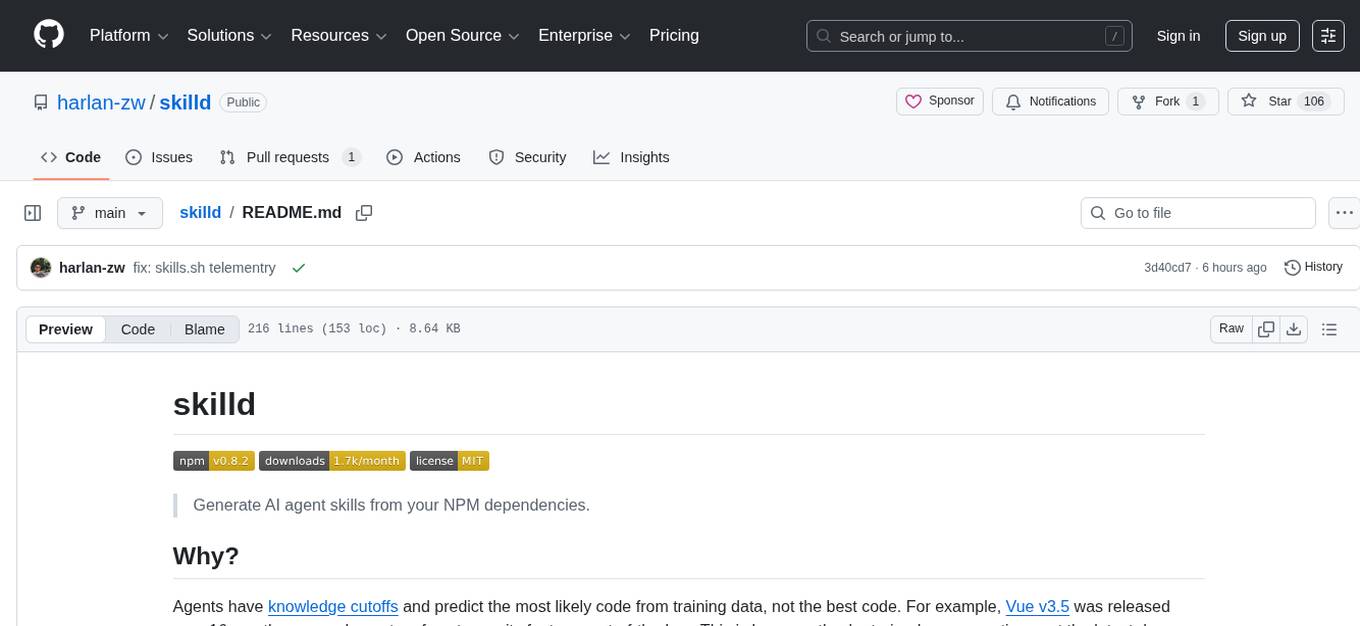Expand the Open Source menu
The height and width of the screenshot is (626, 1360).
coord(462,36)
